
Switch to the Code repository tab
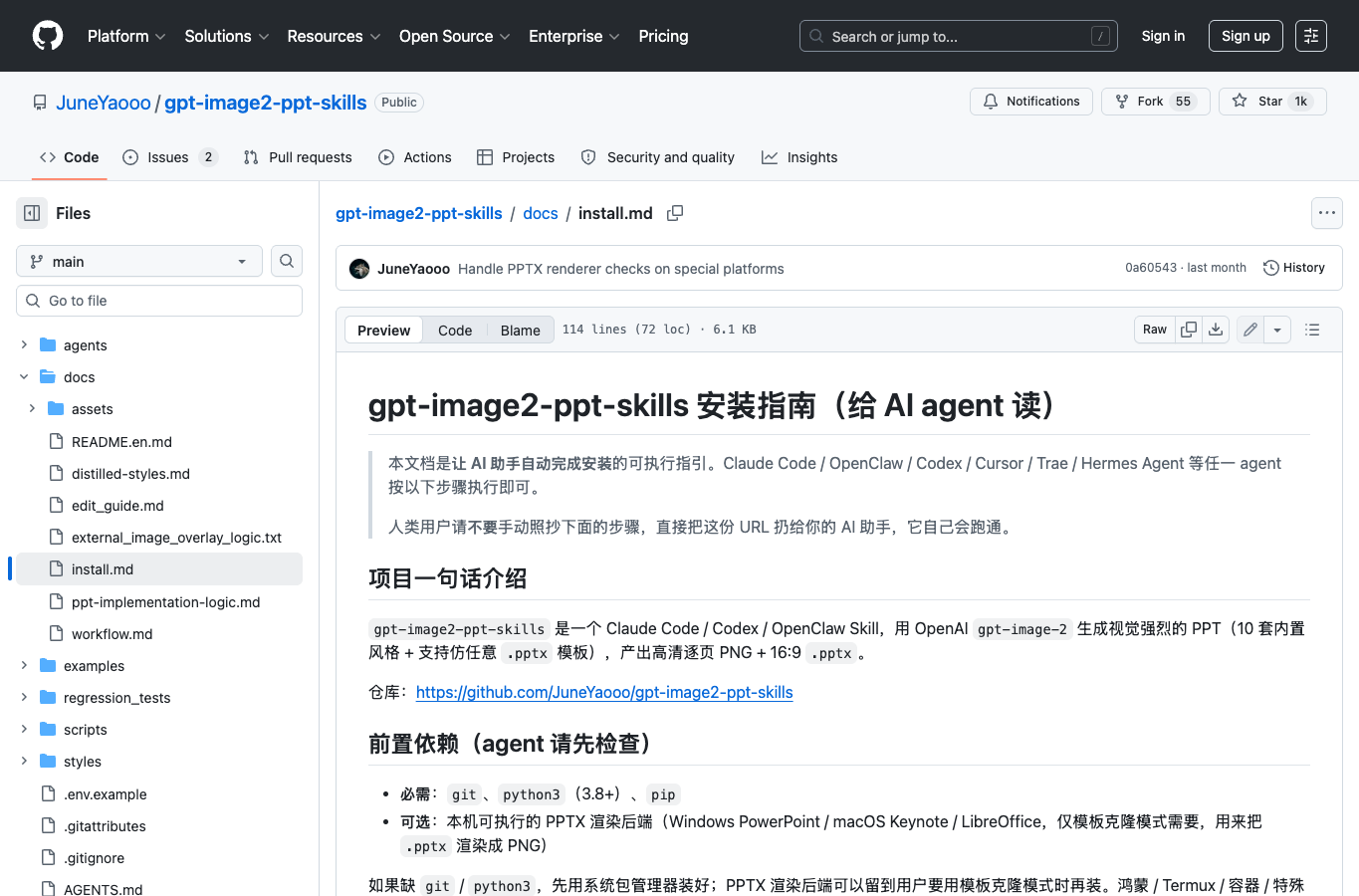pos(70,157)
